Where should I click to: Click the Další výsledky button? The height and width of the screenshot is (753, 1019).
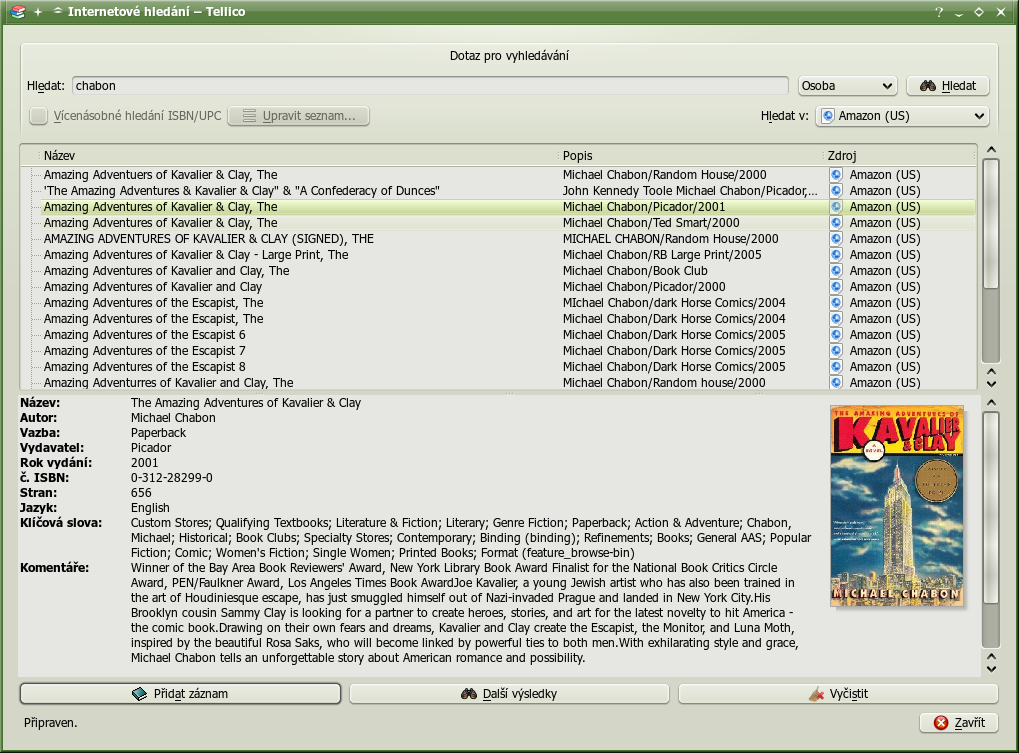click(509, 694)
